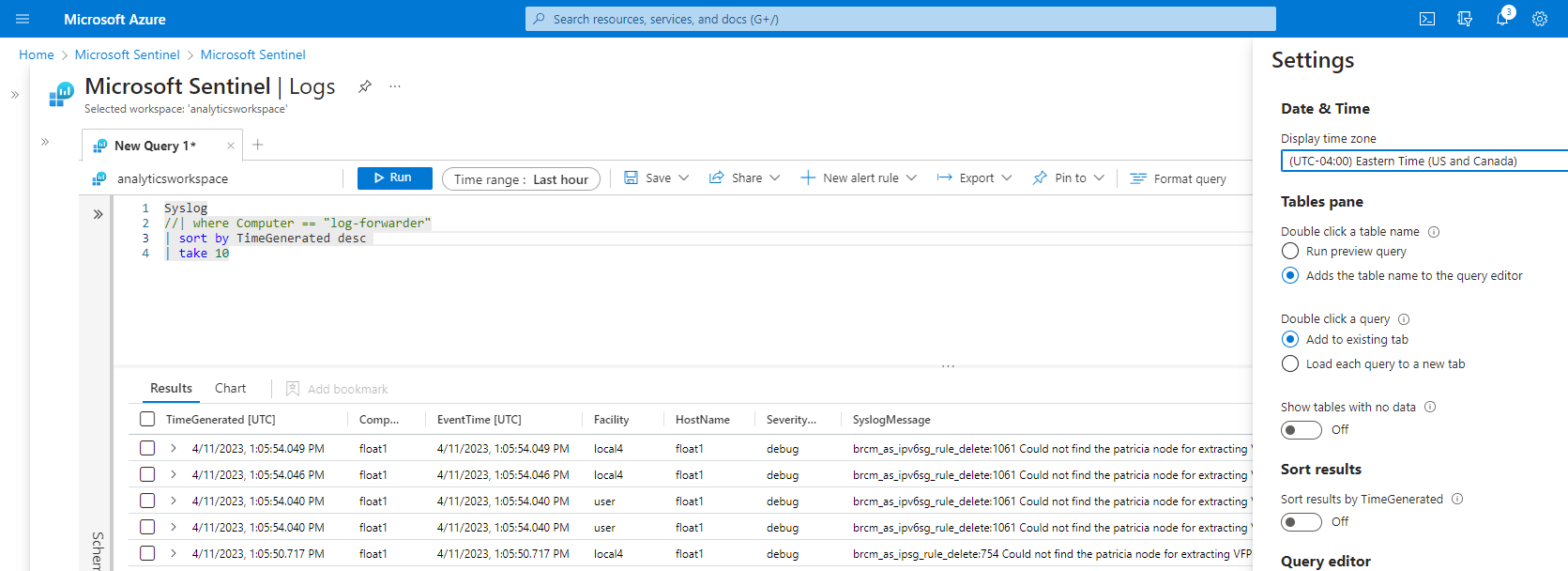Viewport: 1568px width, 571px height.
Task: Select Adds the table name to query editor
Action: [x=1290, y=275]
